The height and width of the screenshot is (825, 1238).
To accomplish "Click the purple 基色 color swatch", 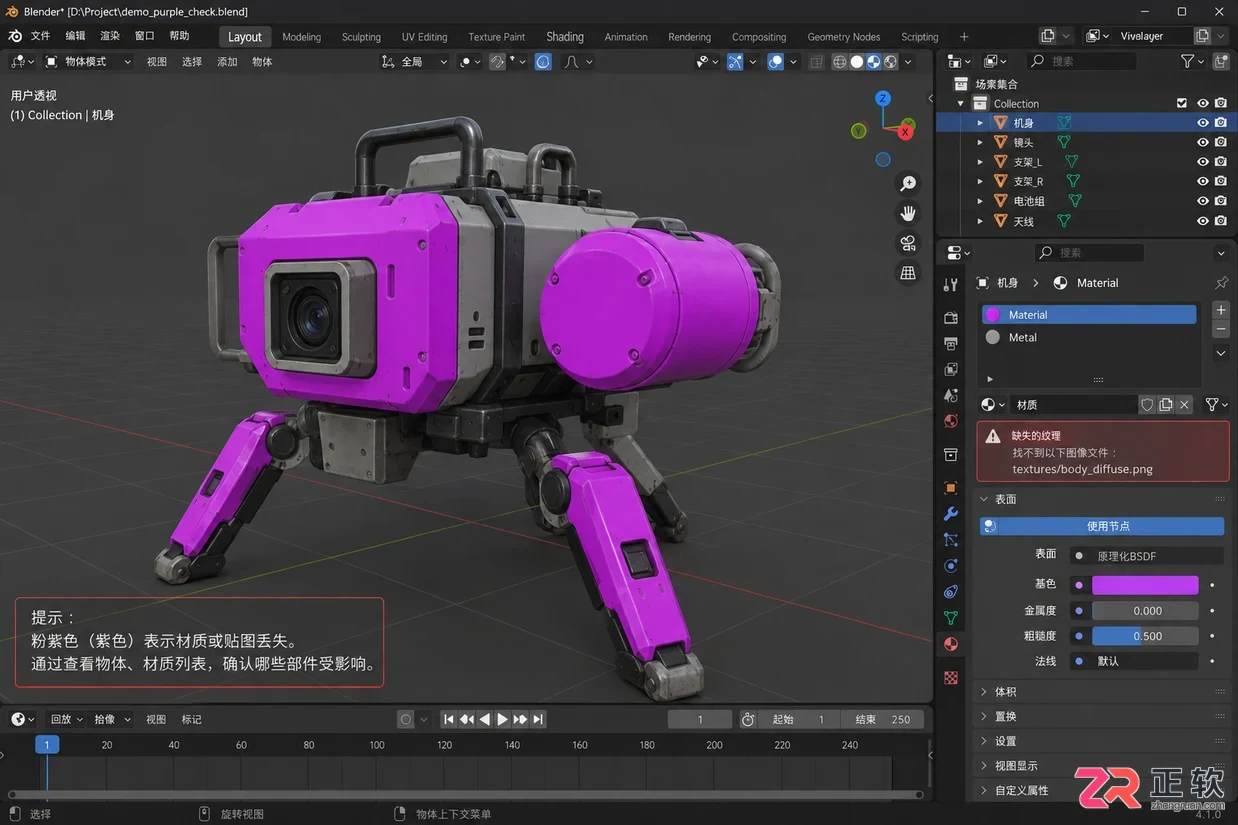I will pos(1145,585).
